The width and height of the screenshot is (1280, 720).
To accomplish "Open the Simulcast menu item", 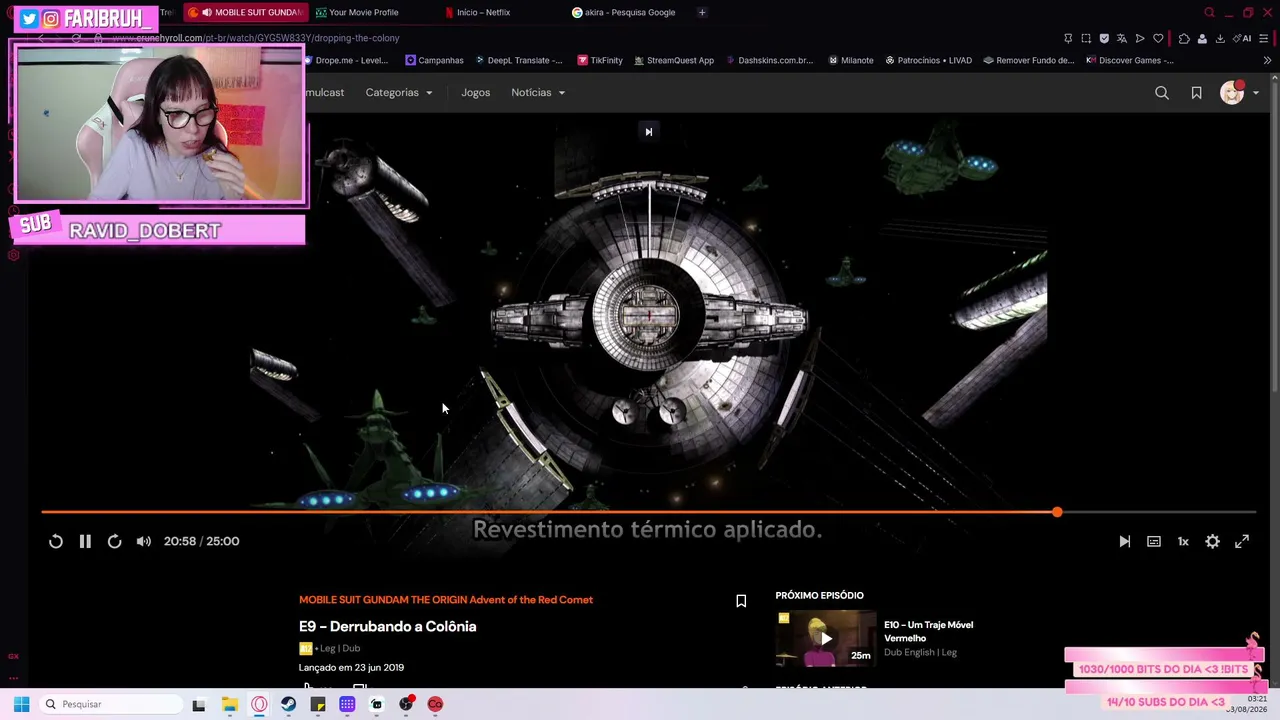I will click(324, 93).
